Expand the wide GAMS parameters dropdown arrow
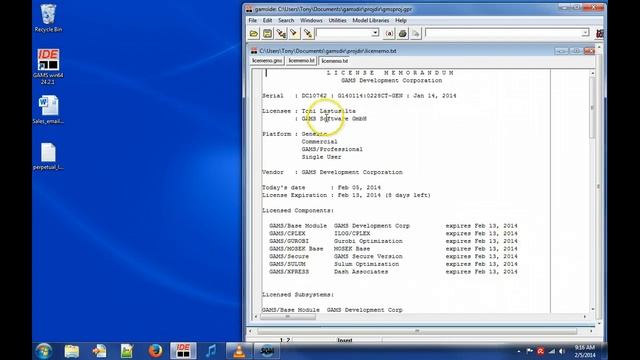The height and width of the screenshot is (360, 640). [585, 33]
